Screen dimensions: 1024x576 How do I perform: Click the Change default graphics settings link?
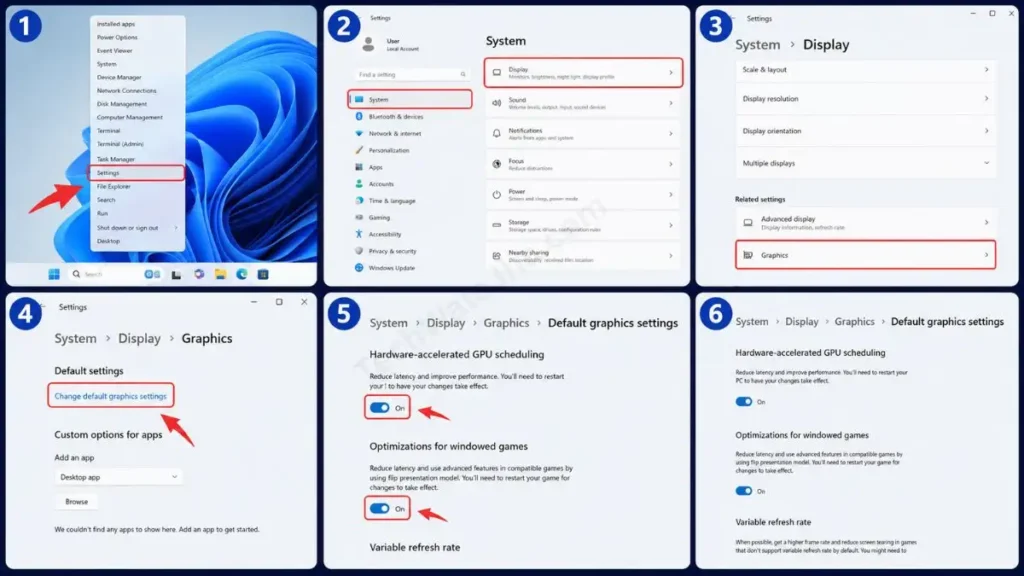point(110,396)
